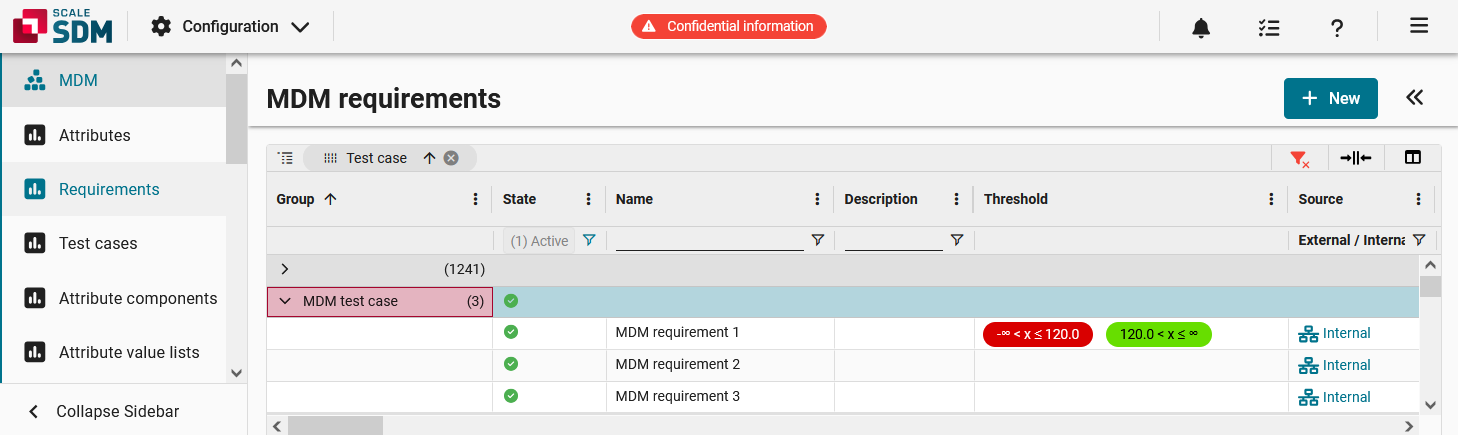Click the table vertical scrollbar down arrow
The image size is (1458, 435).
1430,404
